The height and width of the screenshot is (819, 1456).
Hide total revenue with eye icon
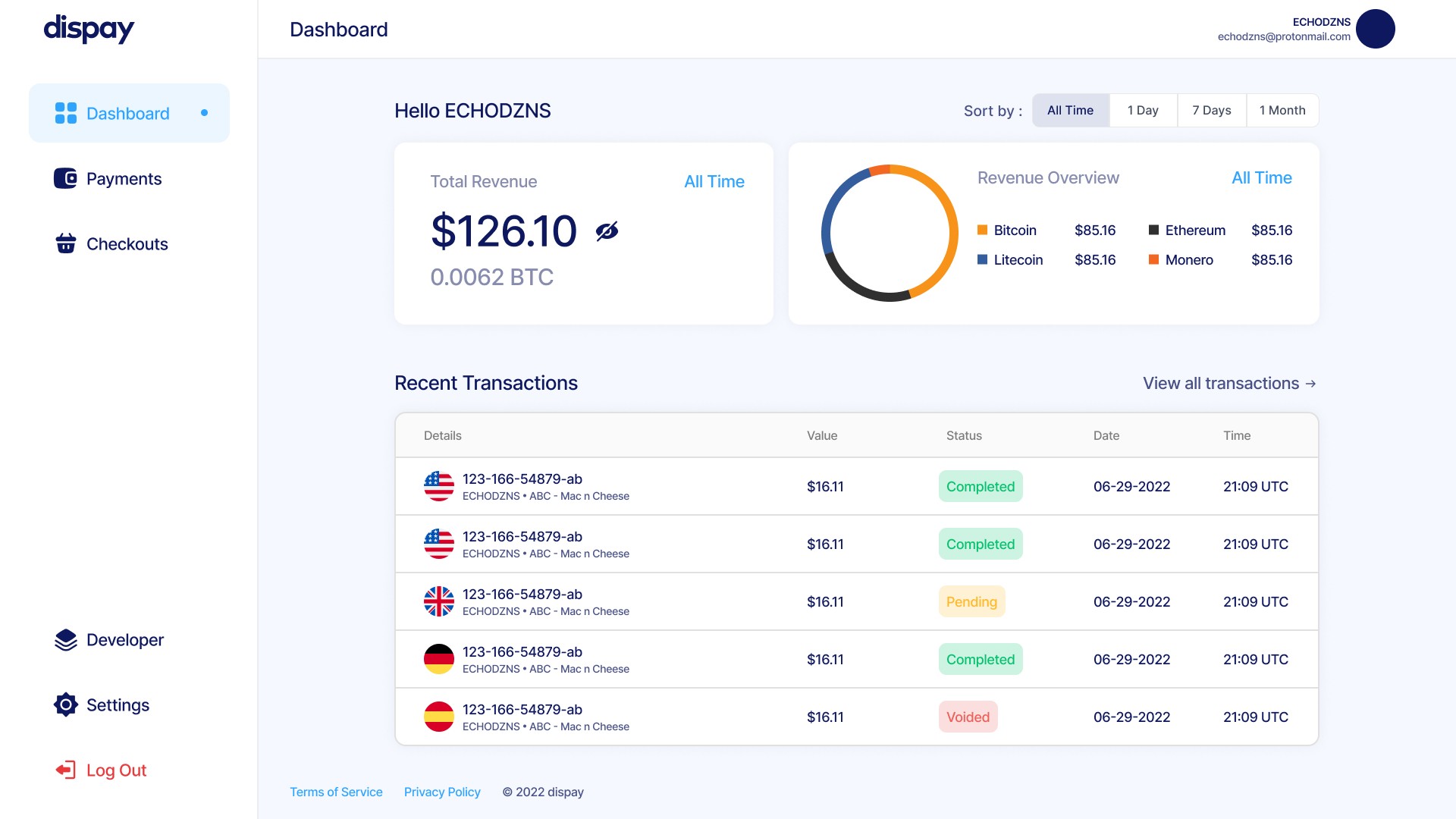(607, 231)
